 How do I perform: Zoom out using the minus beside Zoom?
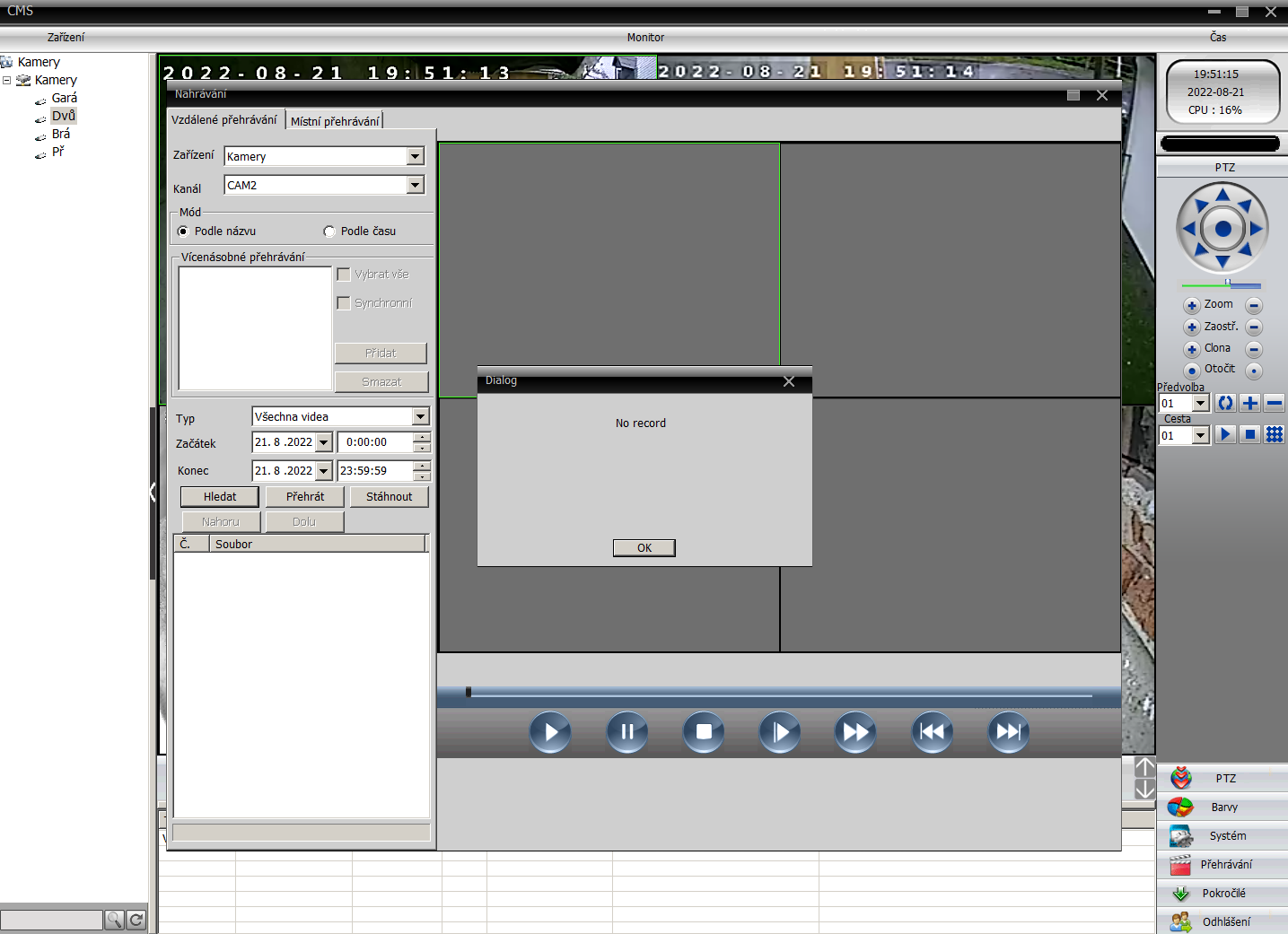click(1255, 306)
